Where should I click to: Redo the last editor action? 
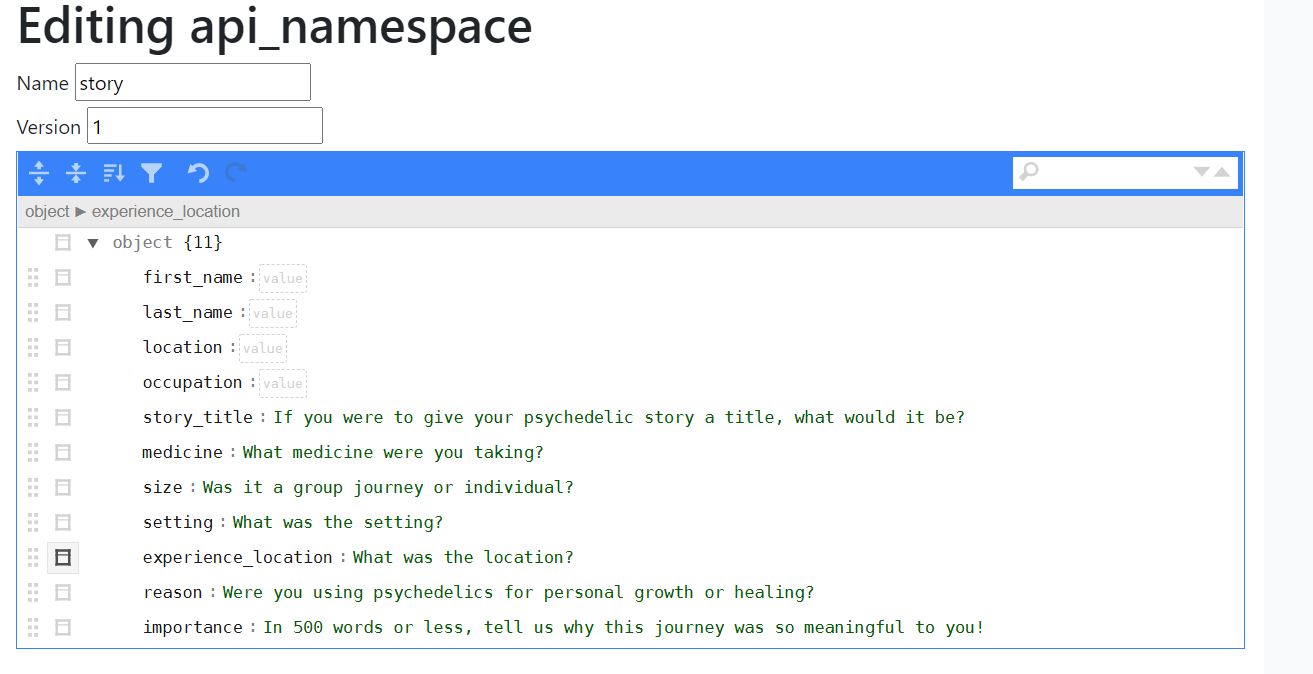pos(235,173)
